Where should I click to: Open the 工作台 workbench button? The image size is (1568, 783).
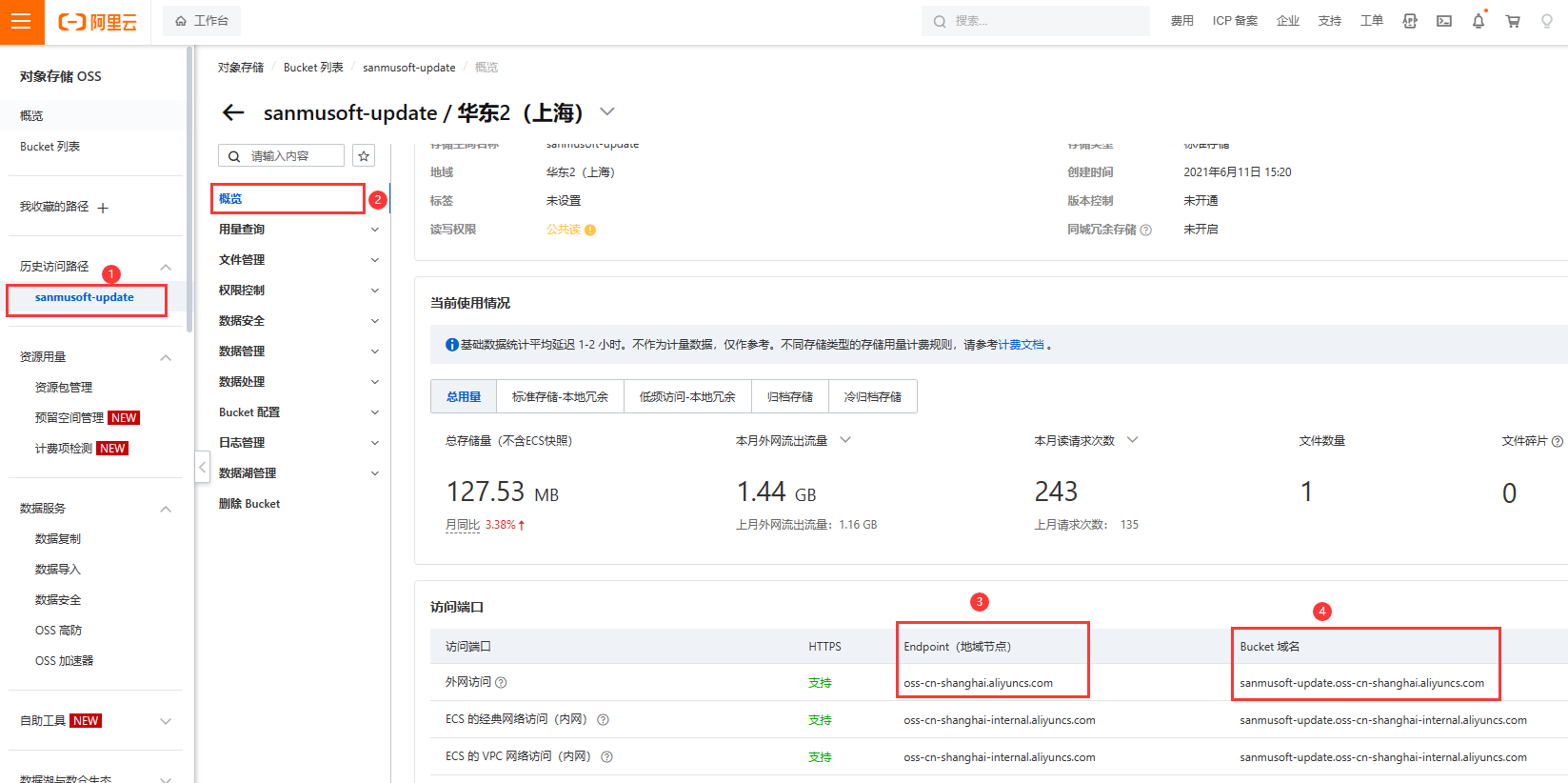point(202,21)
